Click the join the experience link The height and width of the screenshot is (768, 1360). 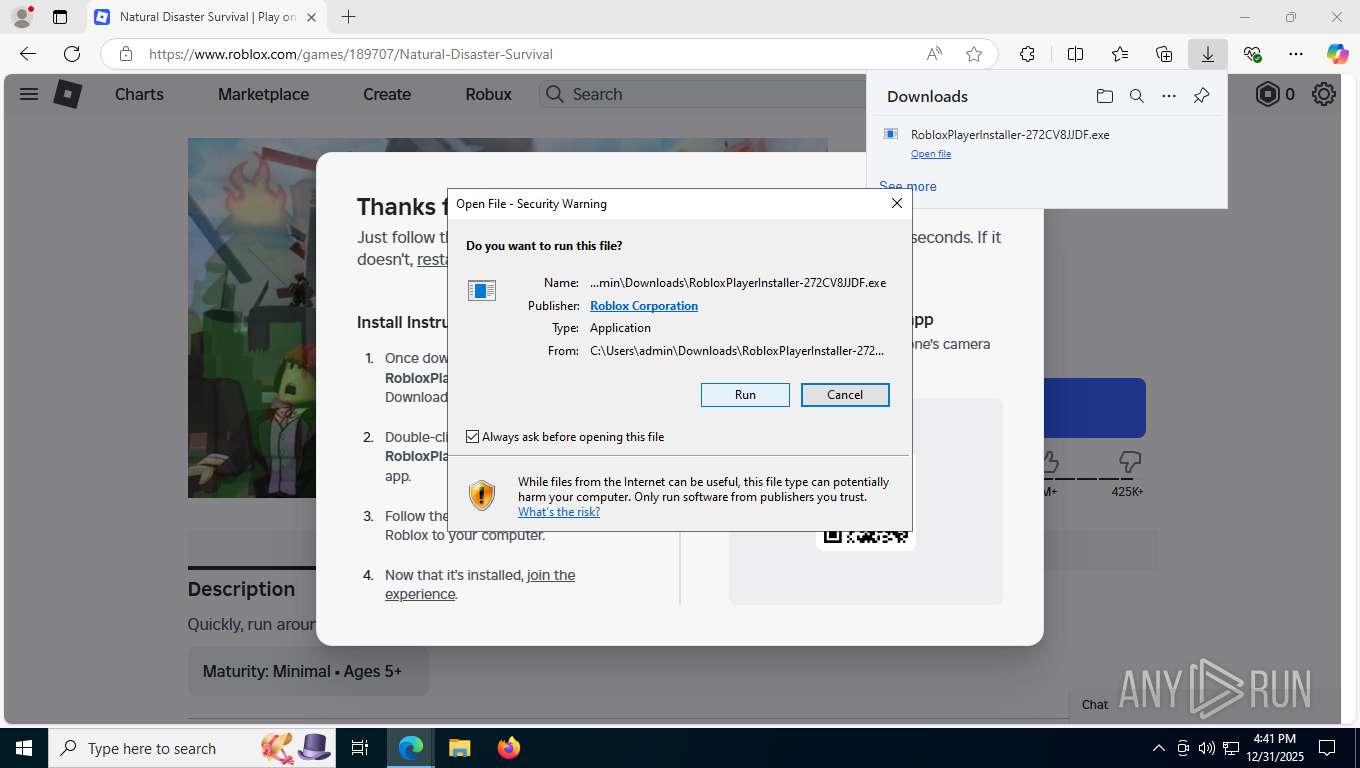coord(480,584)
